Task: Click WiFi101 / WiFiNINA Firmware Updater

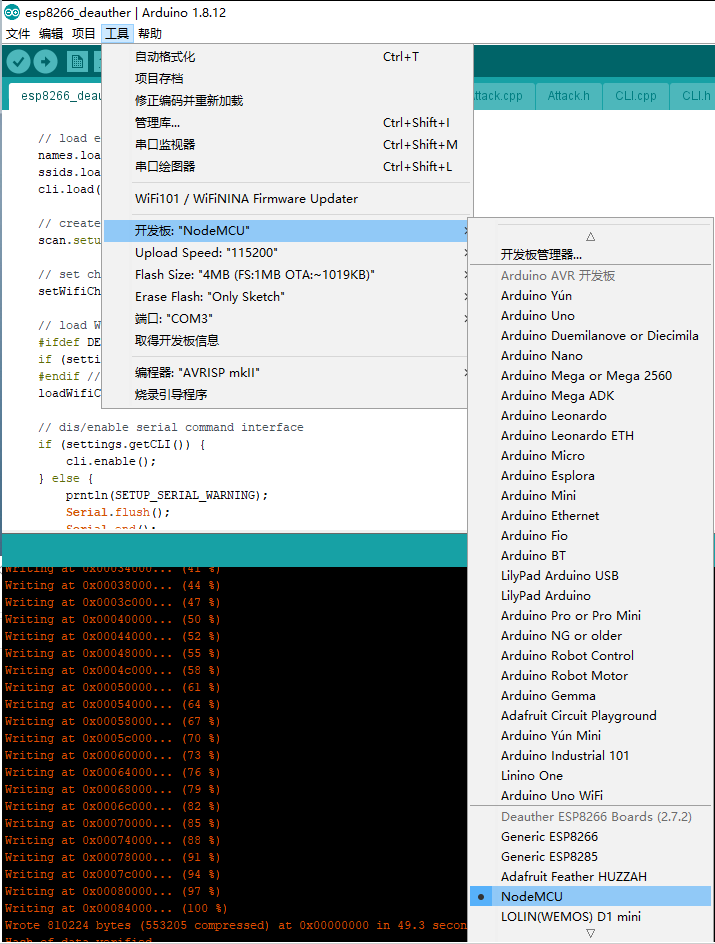Action: [246, 198]
